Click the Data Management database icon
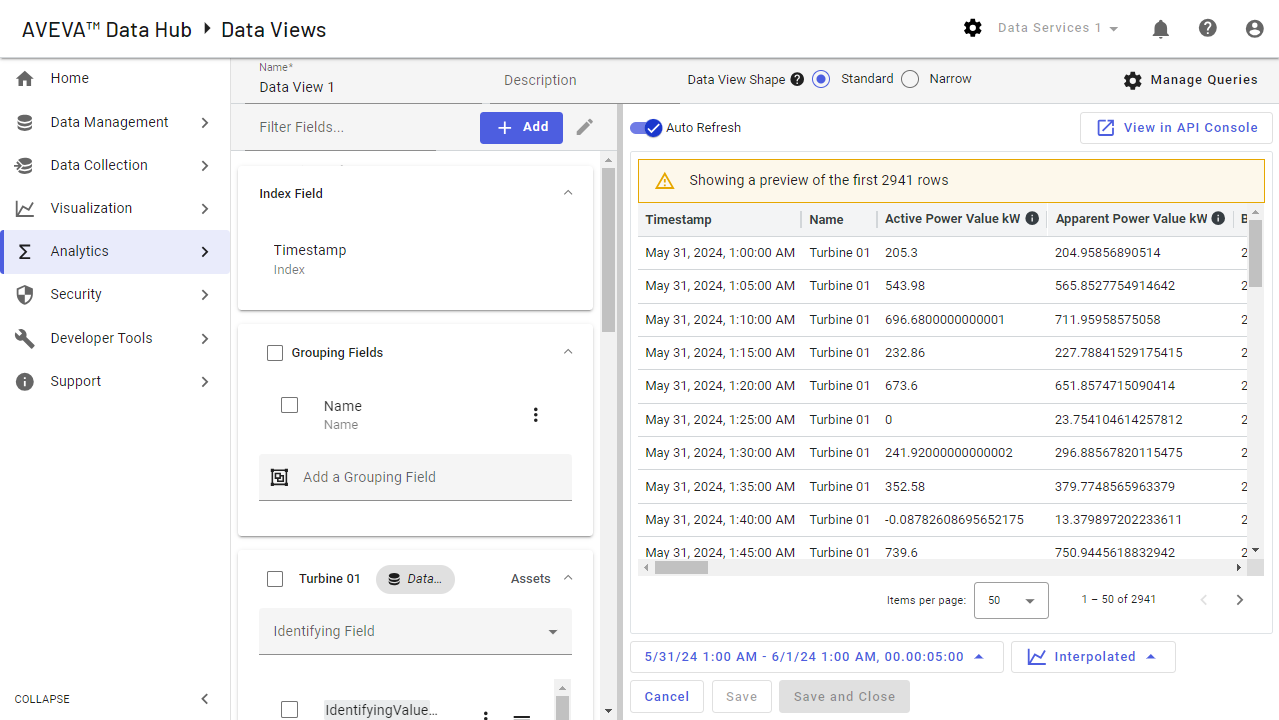 25,123
